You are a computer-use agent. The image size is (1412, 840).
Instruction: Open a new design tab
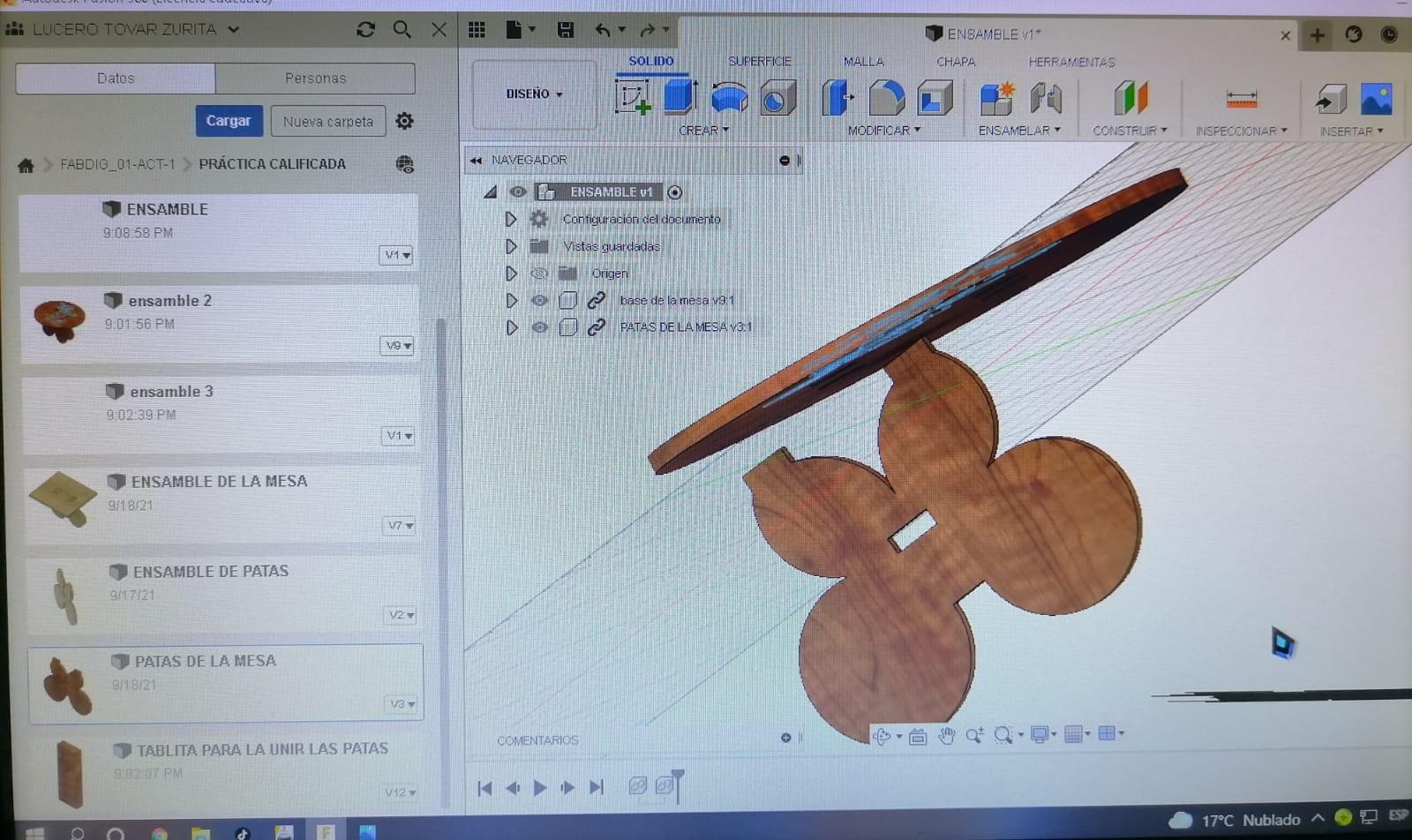(x=1317, y=35)
